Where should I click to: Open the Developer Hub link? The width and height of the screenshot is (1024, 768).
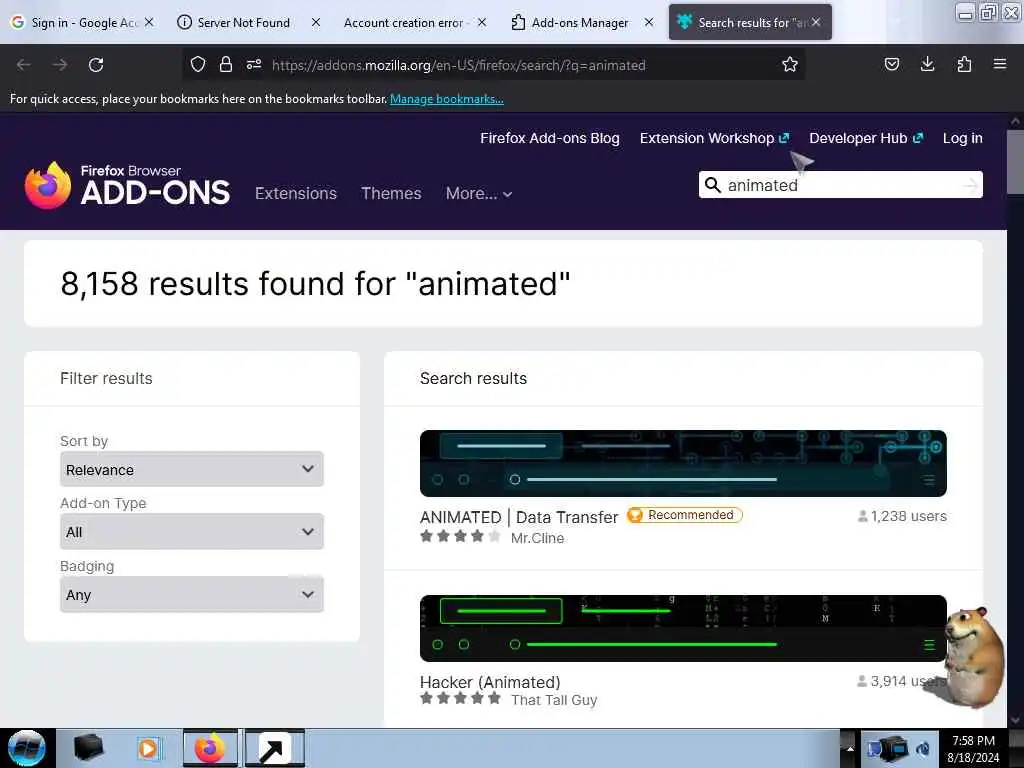(866, 138)
